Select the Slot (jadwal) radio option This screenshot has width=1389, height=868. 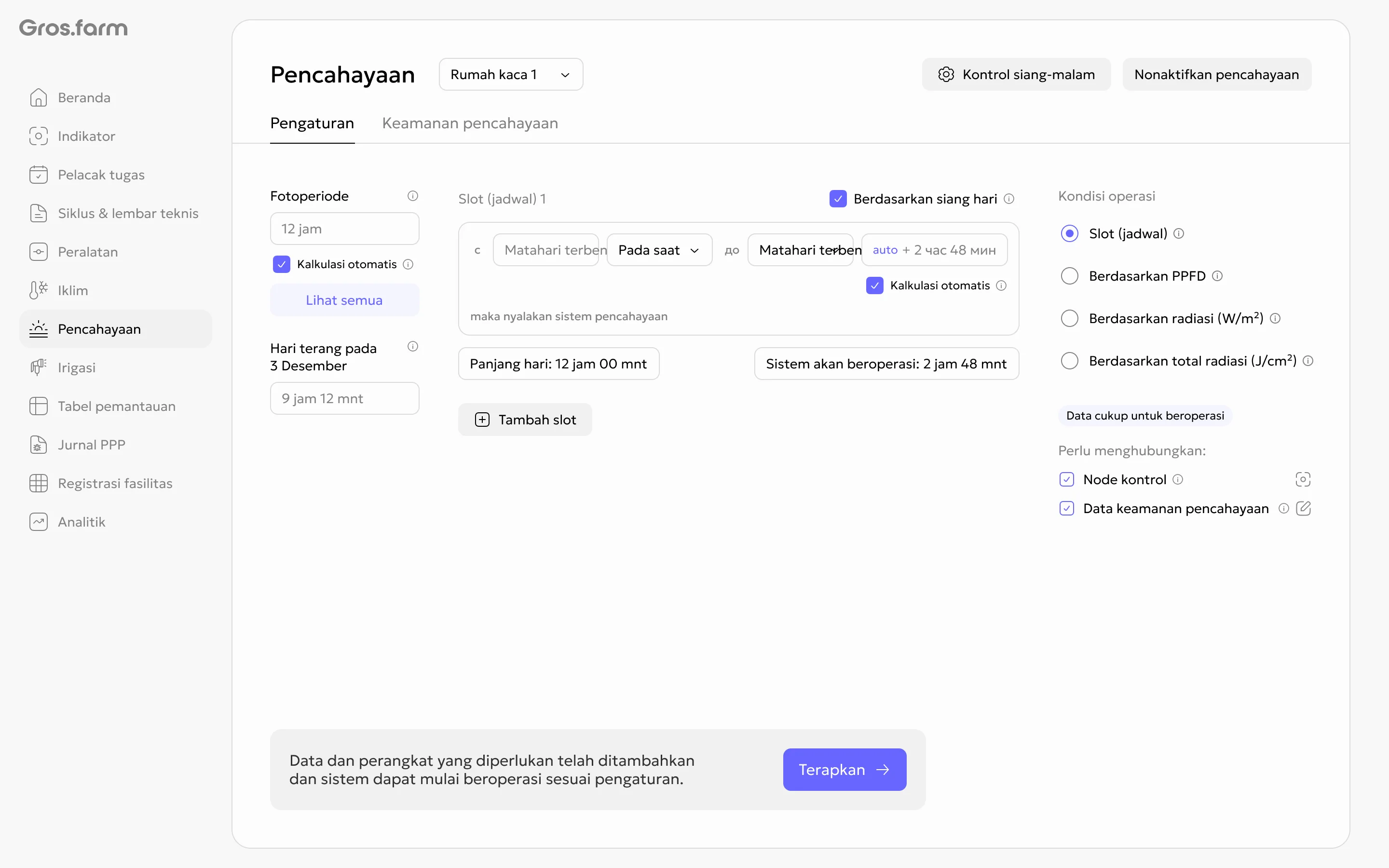point(1069,233)
